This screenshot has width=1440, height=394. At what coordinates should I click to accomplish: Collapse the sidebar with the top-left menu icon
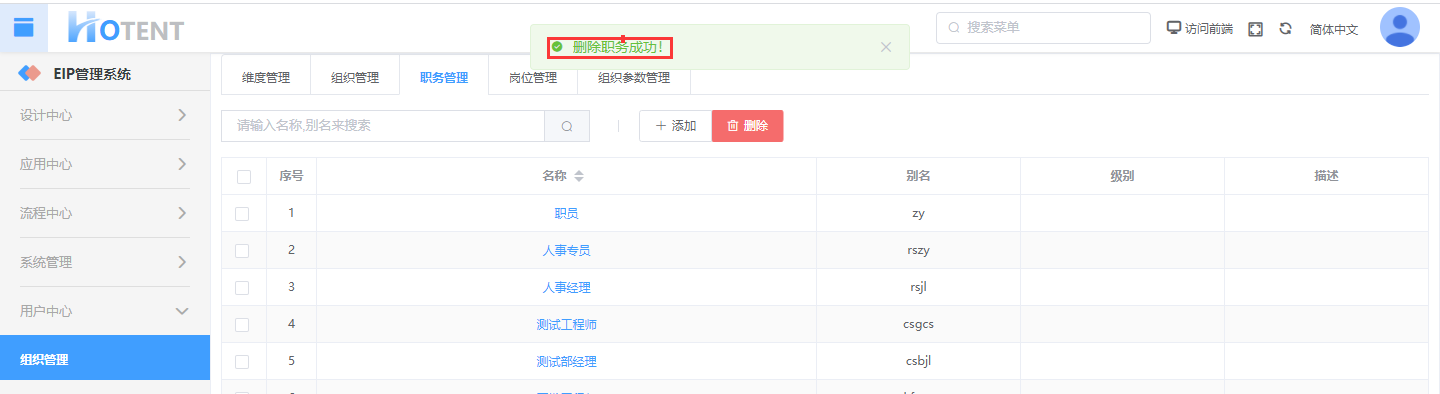23,27
